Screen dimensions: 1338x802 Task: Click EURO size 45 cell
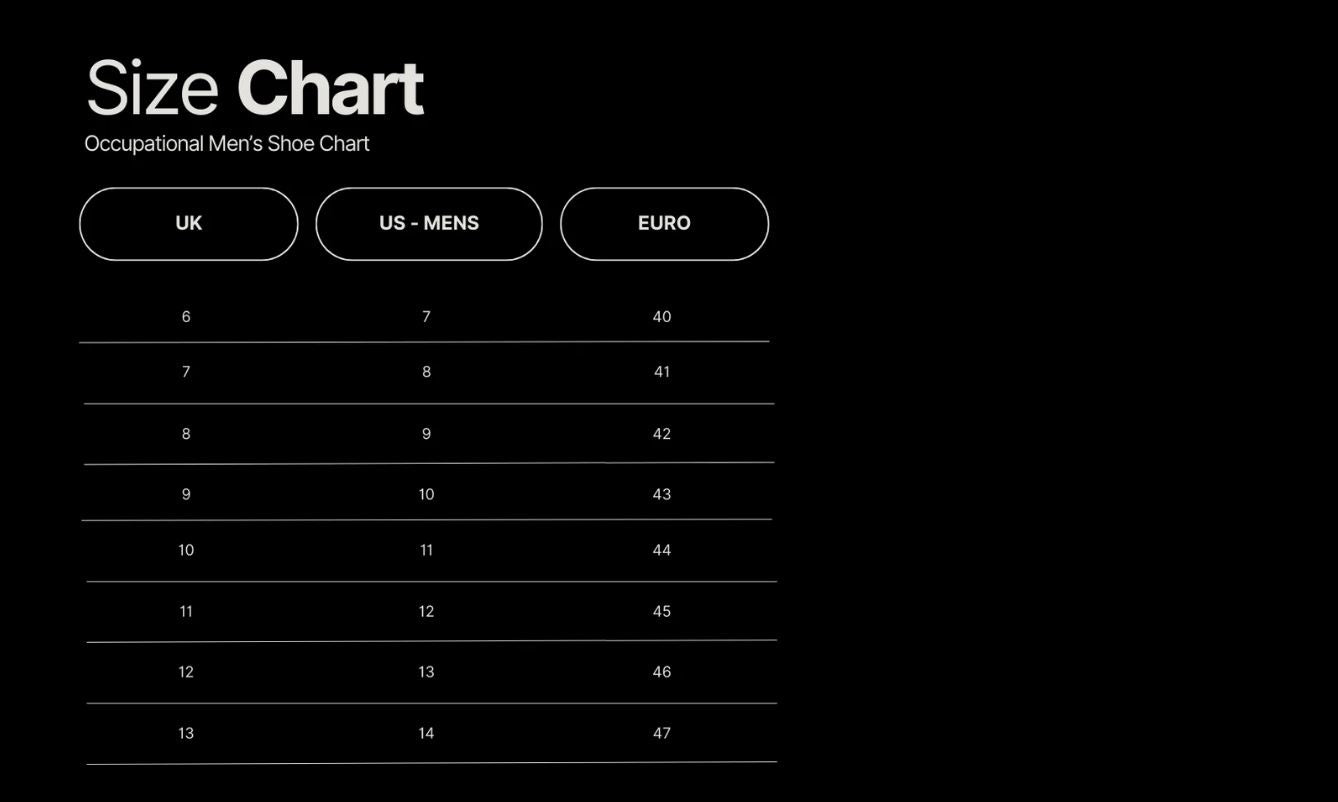click(x=662, y=611)
